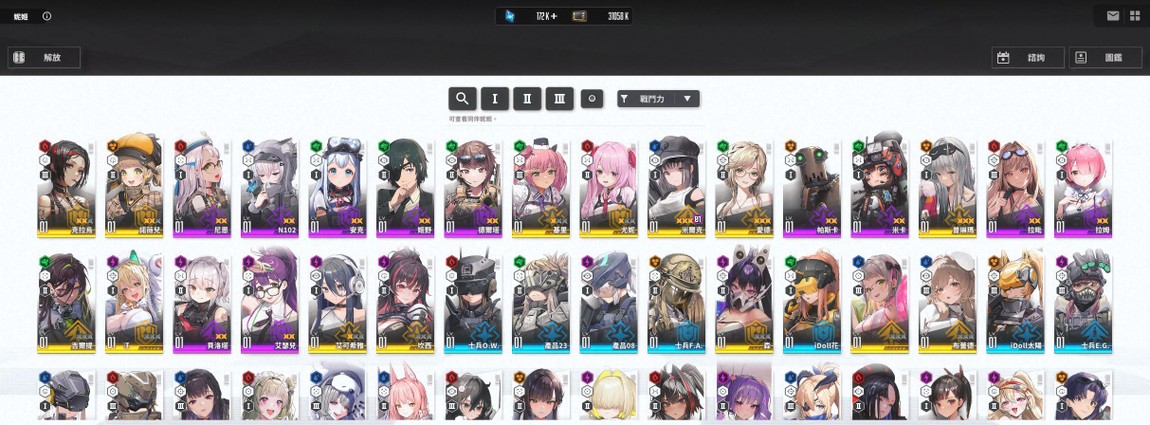Open the 戰鬥力 sort selector
1150x425 pixels.
[x=659, y=98]
